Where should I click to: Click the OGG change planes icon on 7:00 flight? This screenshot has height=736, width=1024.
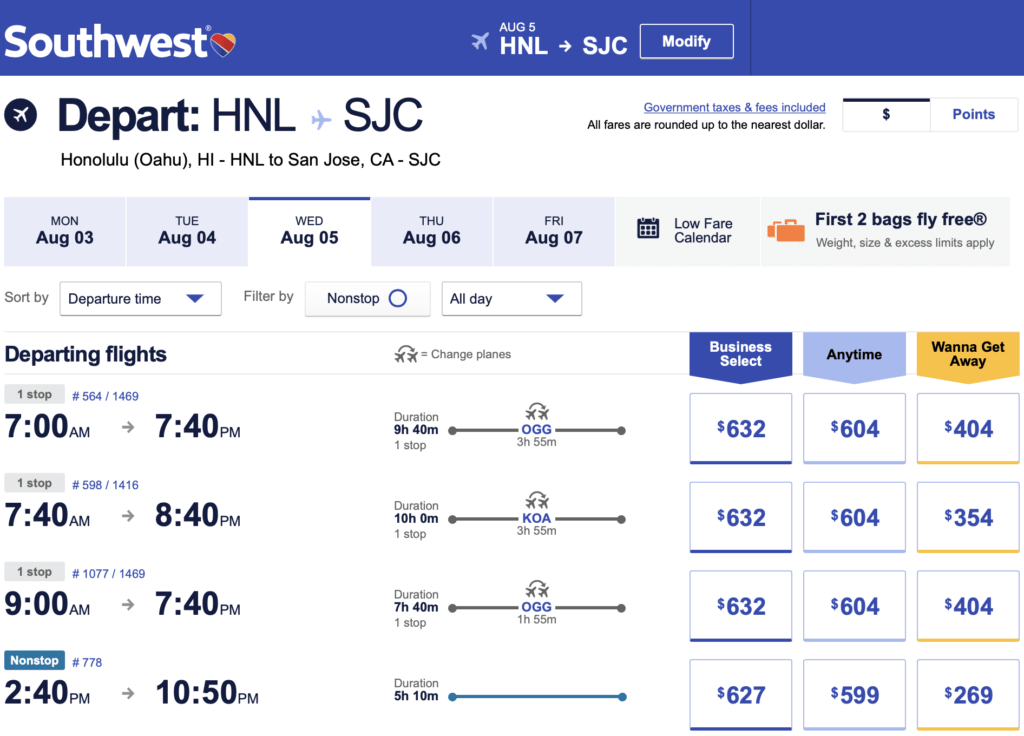click(537, 412)
